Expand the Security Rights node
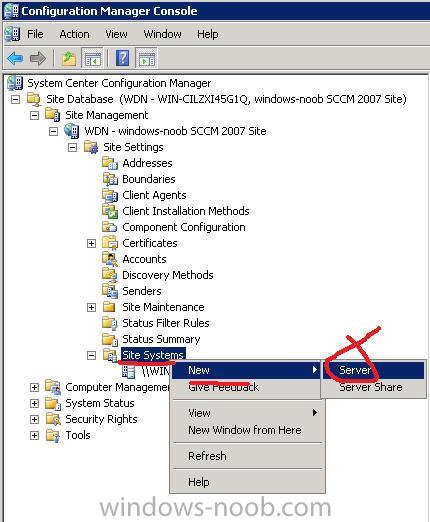This screenshot has width=430, height=522. pyautogui.click(x=34, y=419)
